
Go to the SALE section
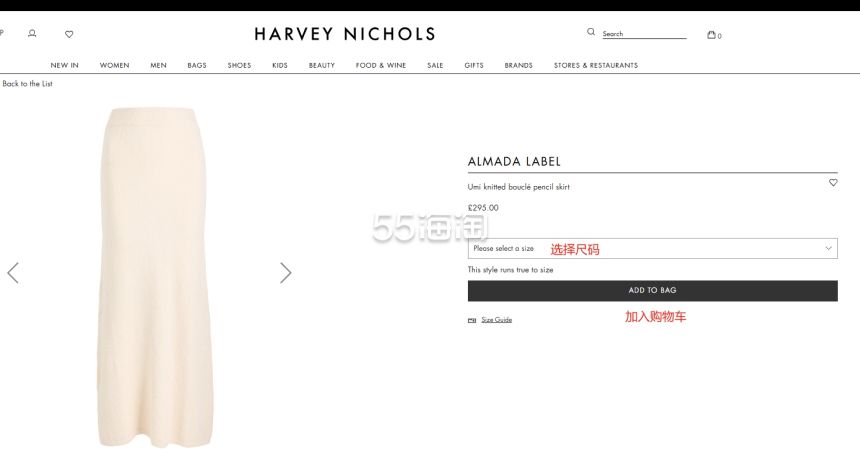click(x=435, y=65)
